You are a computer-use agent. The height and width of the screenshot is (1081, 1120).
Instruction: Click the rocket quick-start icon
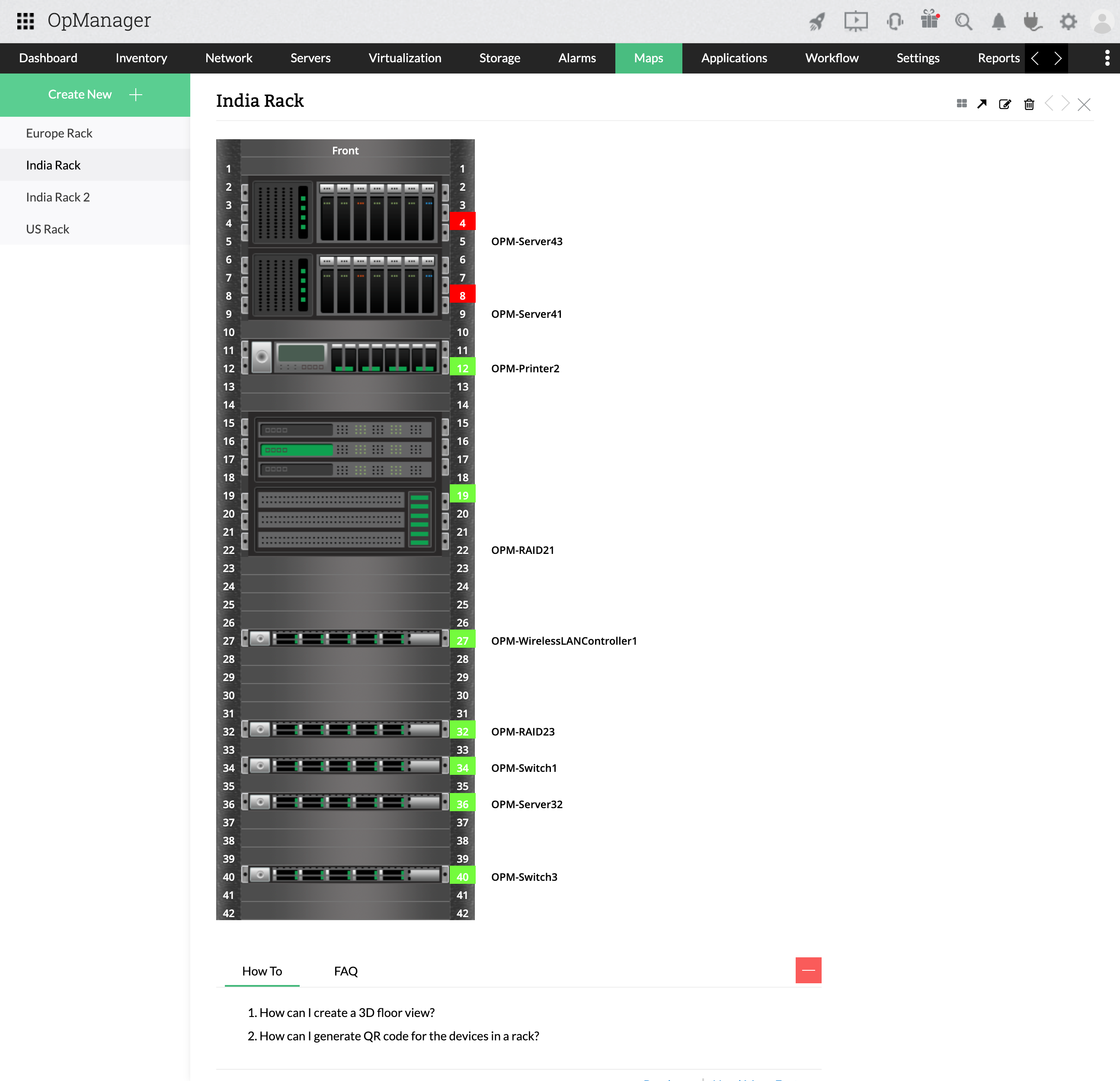click(x=817, y=22)
